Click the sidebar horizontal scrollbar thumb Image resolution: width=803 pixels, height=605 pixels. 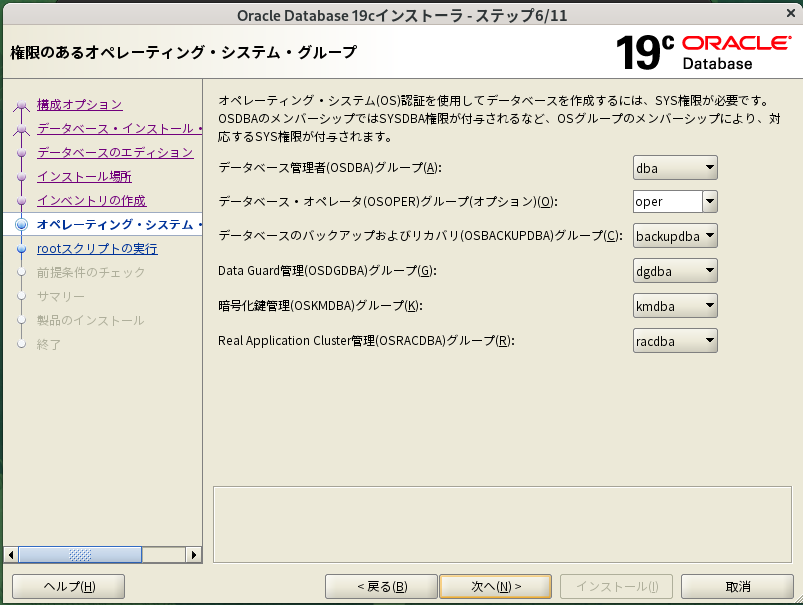tap(80, 555)
